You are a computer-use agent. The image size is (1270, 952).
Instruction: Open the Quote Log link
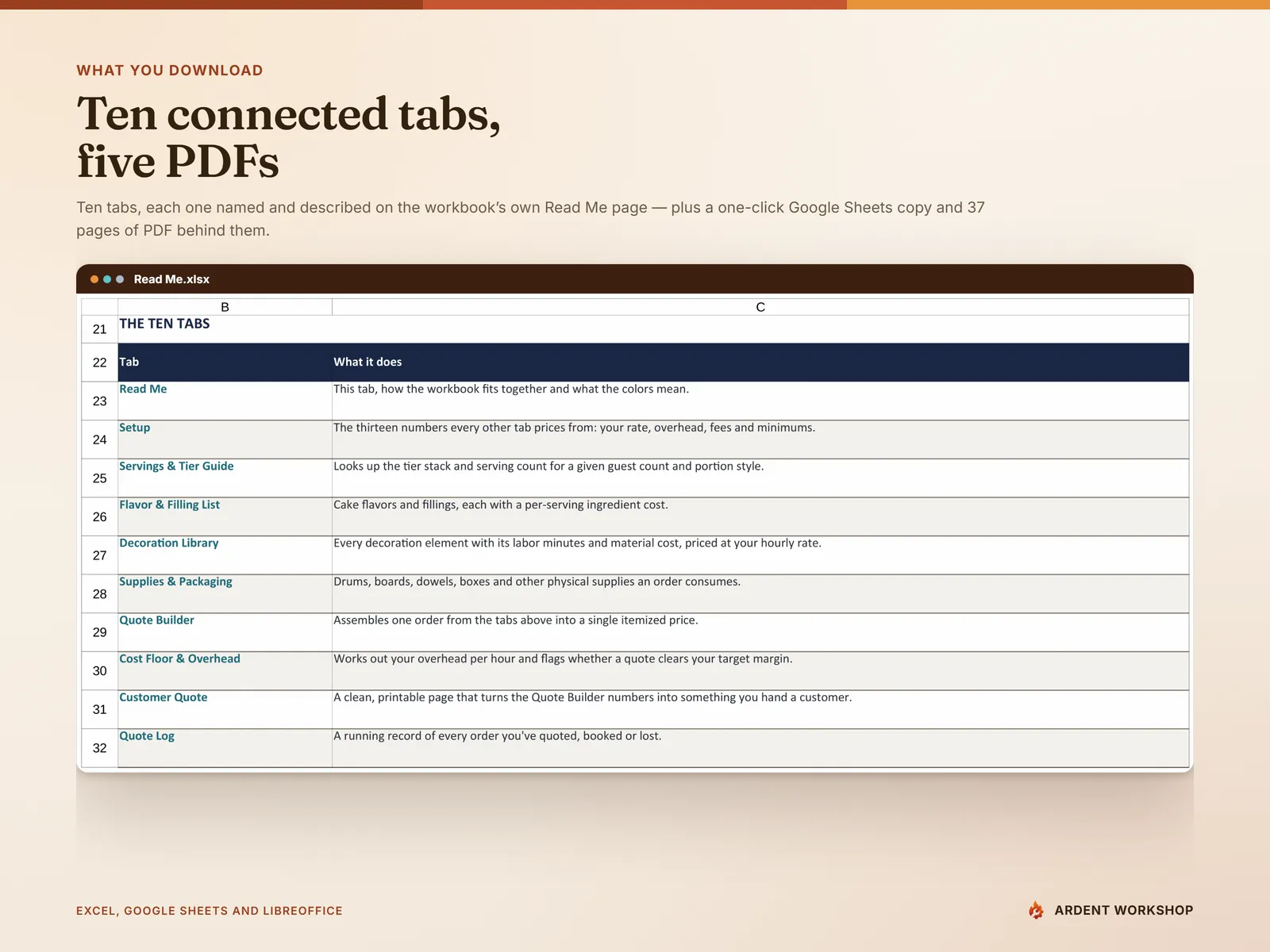147,735
